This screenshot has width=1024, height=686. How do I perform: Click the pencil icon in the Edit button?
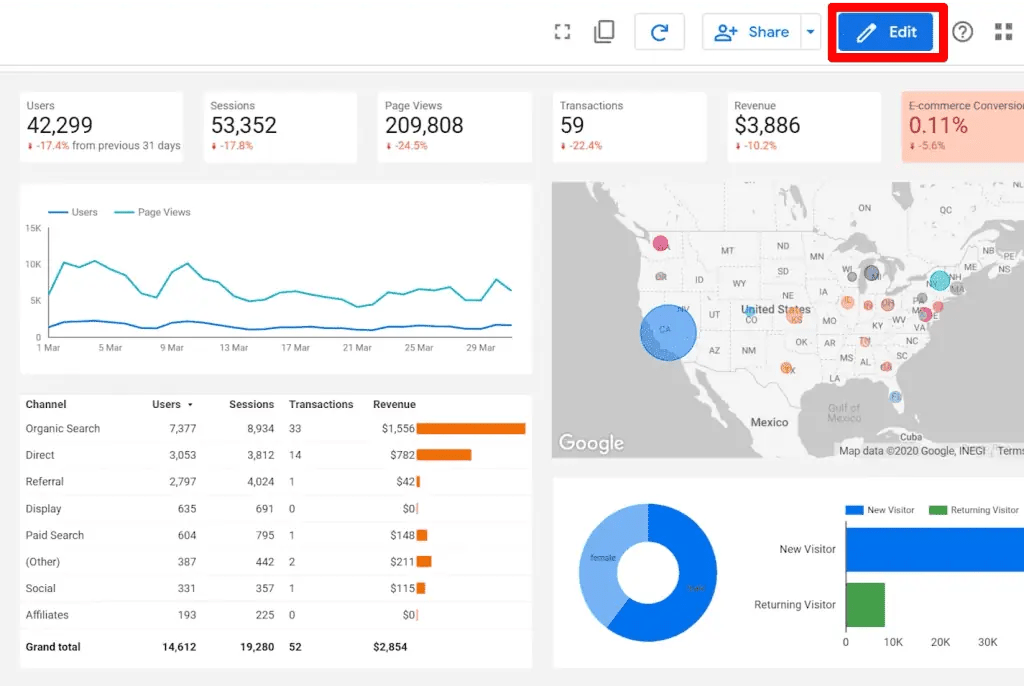pos(869,31)
